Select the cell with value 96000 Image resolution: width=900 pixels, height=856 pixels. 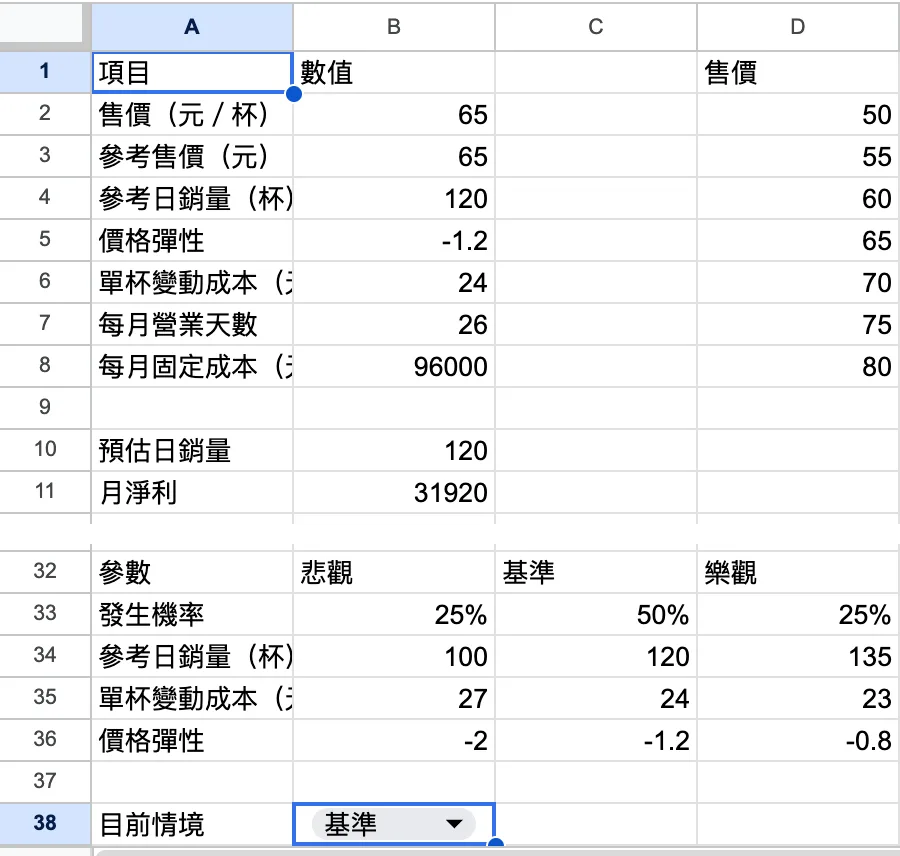394,366
